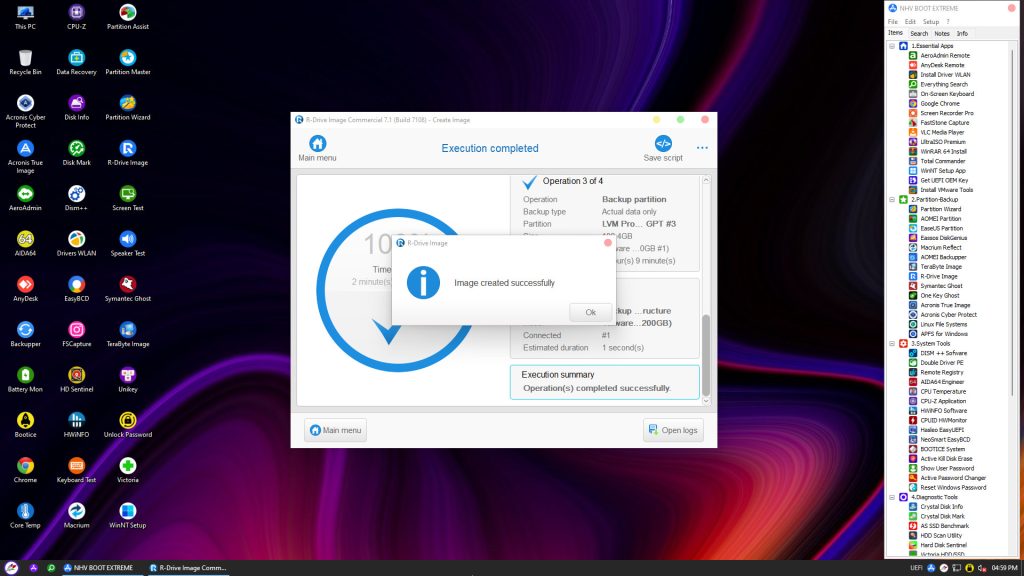This screenshot has height=576, width=1024.
Task: Click the volume icon in system tray
Action: tap(982, 568)
